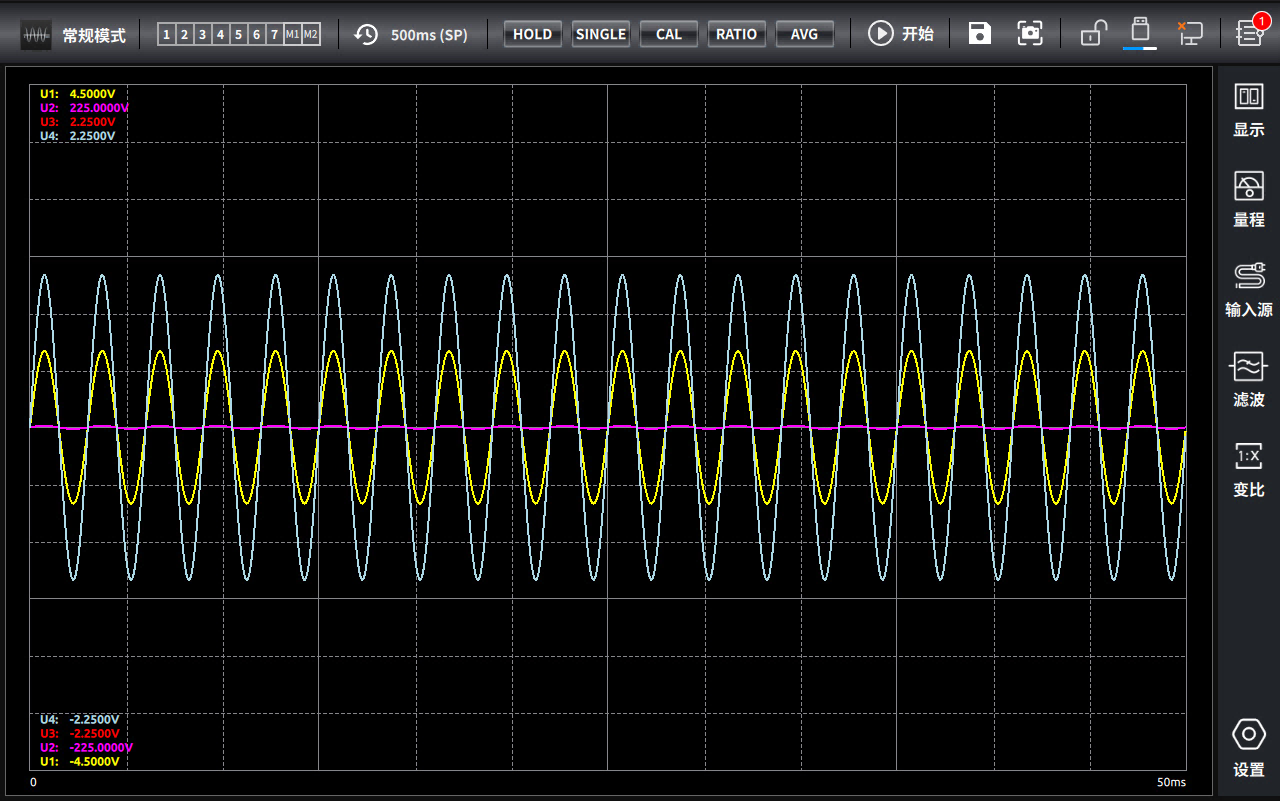Select the U2 -225.0000V lower scale label
The width and height of the screenshot is (1280, 801).
[86, 747]
